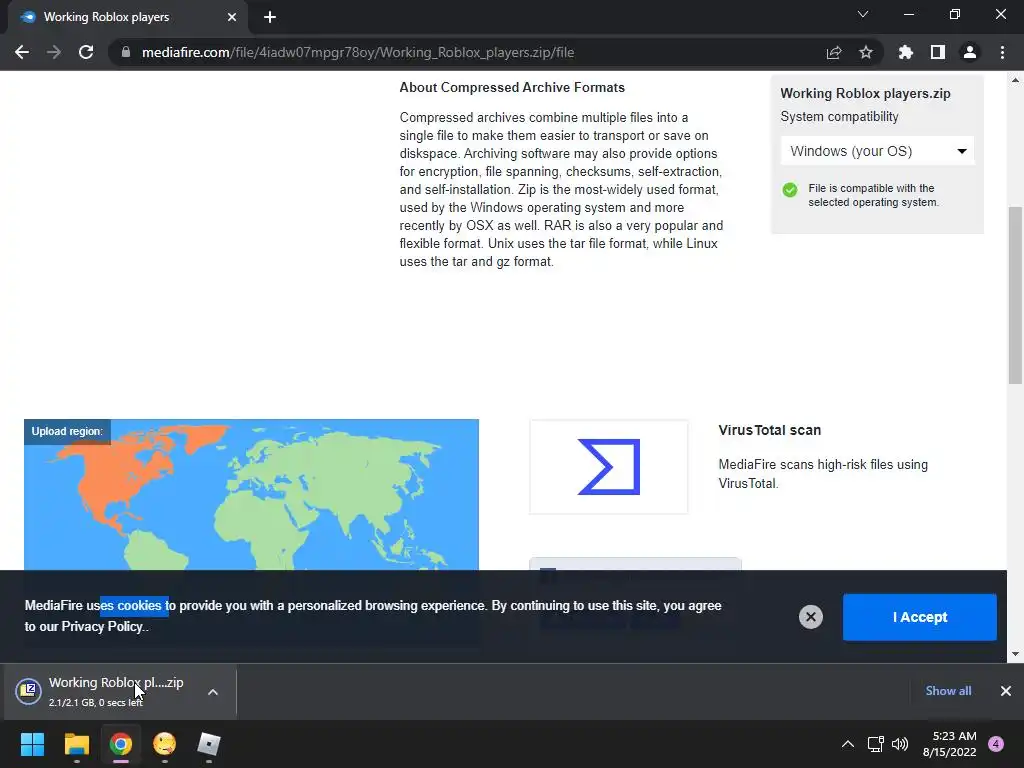The width and height of the screenshot is (1024, 768).
Task: Click the VirusTotal scan heading
Action: 769,430
